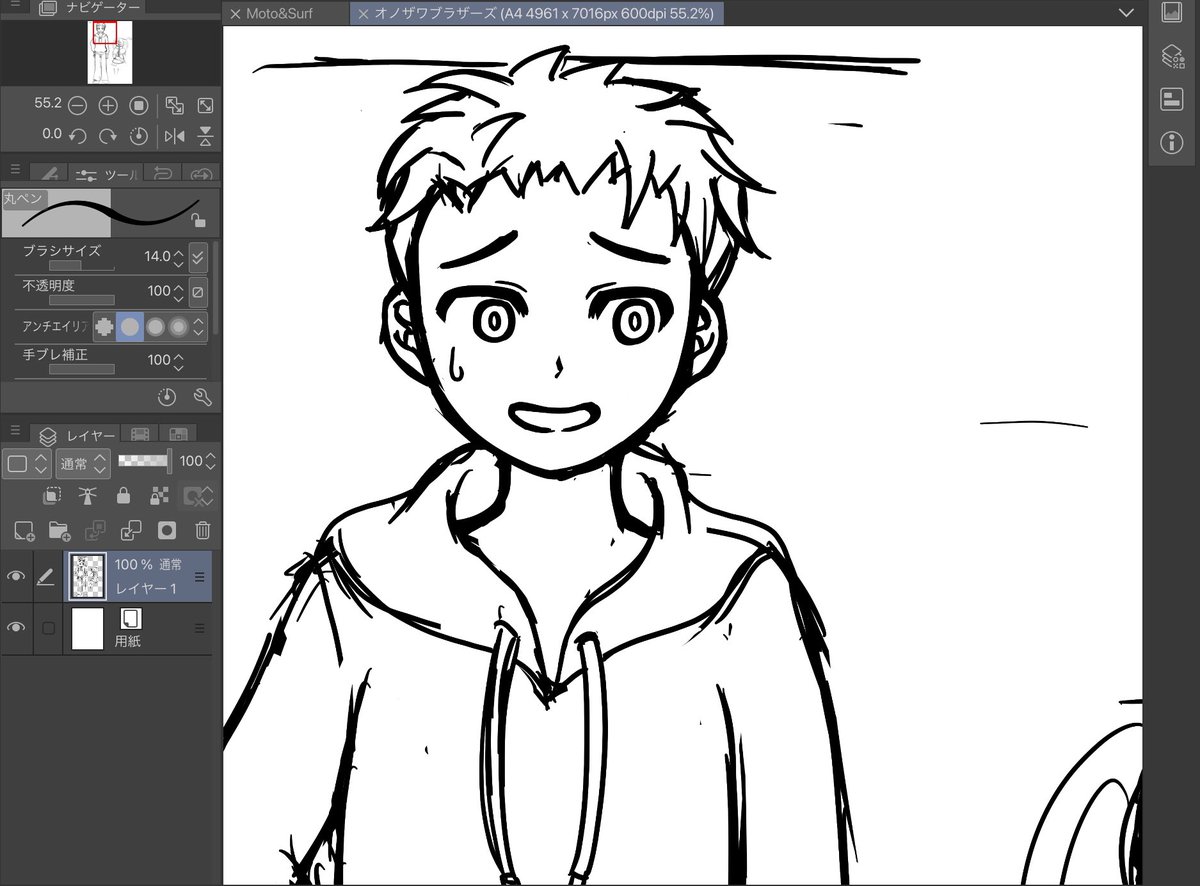Click the paper icon on the 用紙 layer
Viewport: 1200px width, 886px height.
[x=131, y=618]
